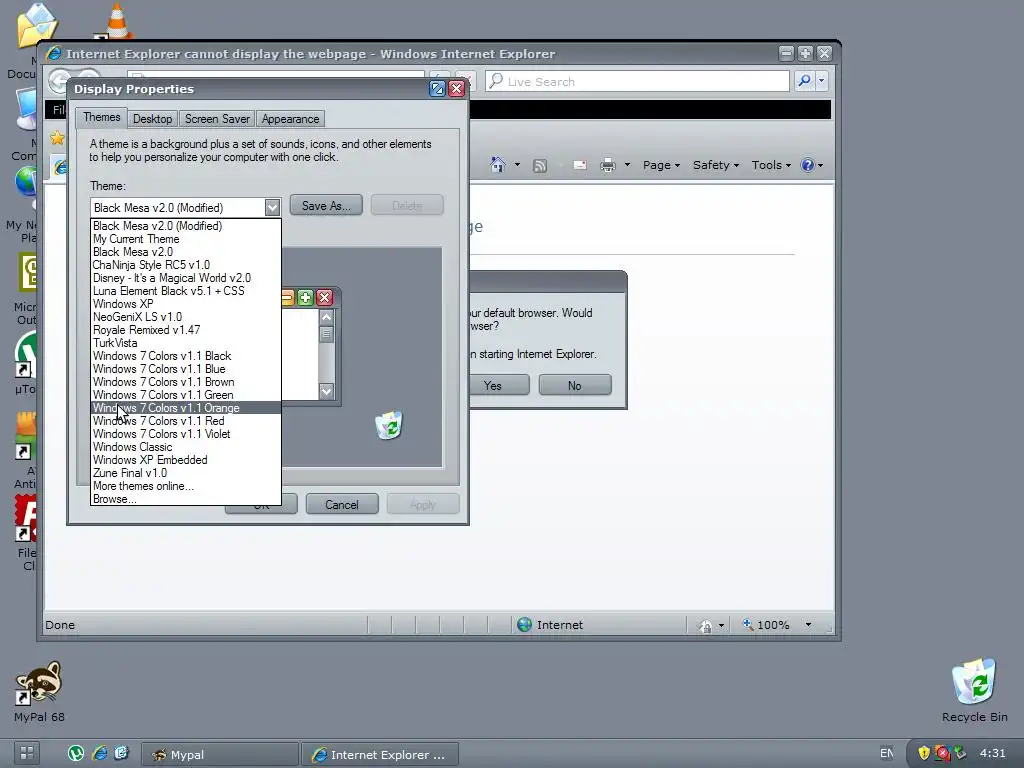
Task: Click the 100% zoom level button
Action: (766, 625)
